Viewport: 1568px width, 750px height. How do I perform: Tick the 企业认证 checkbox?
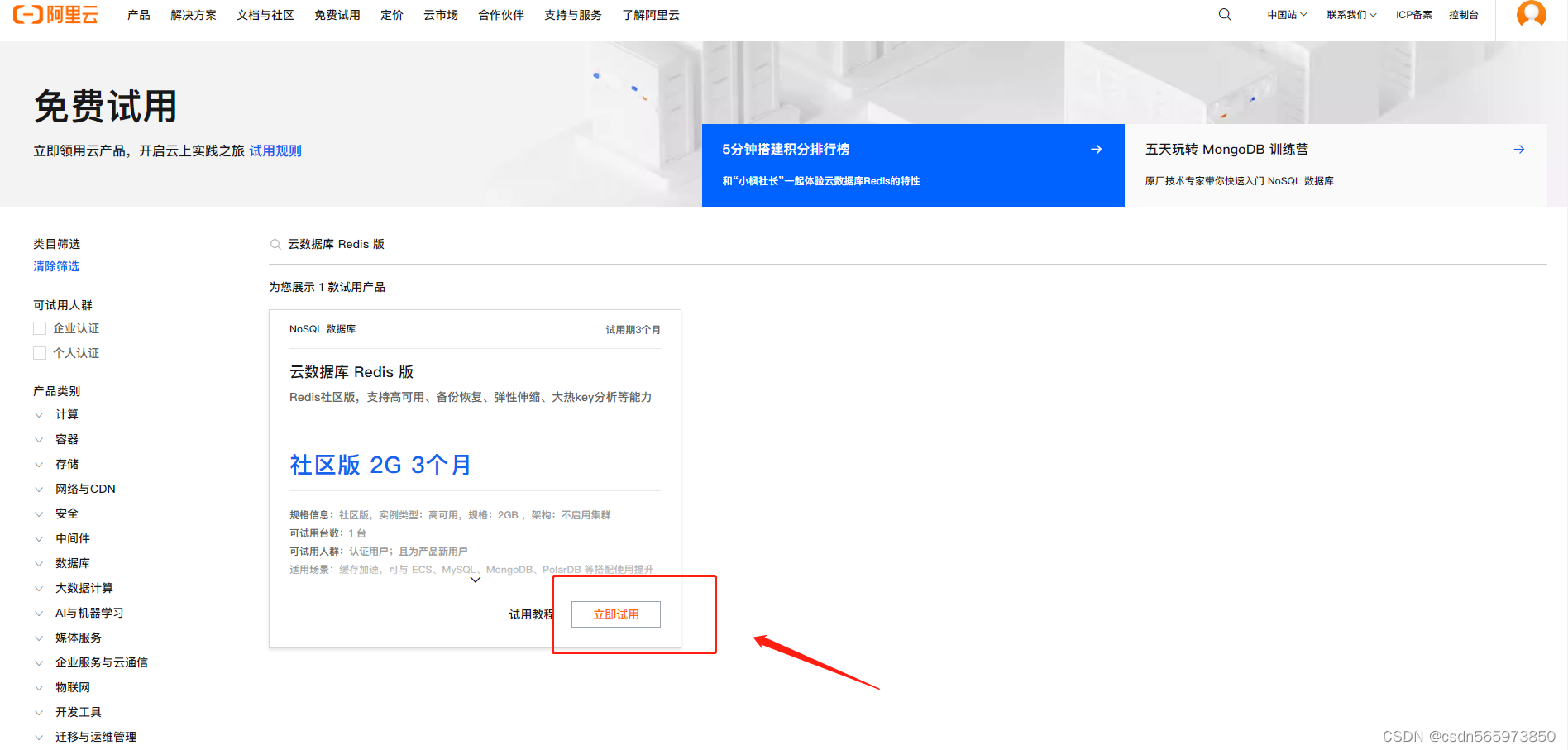coord(40,328)
